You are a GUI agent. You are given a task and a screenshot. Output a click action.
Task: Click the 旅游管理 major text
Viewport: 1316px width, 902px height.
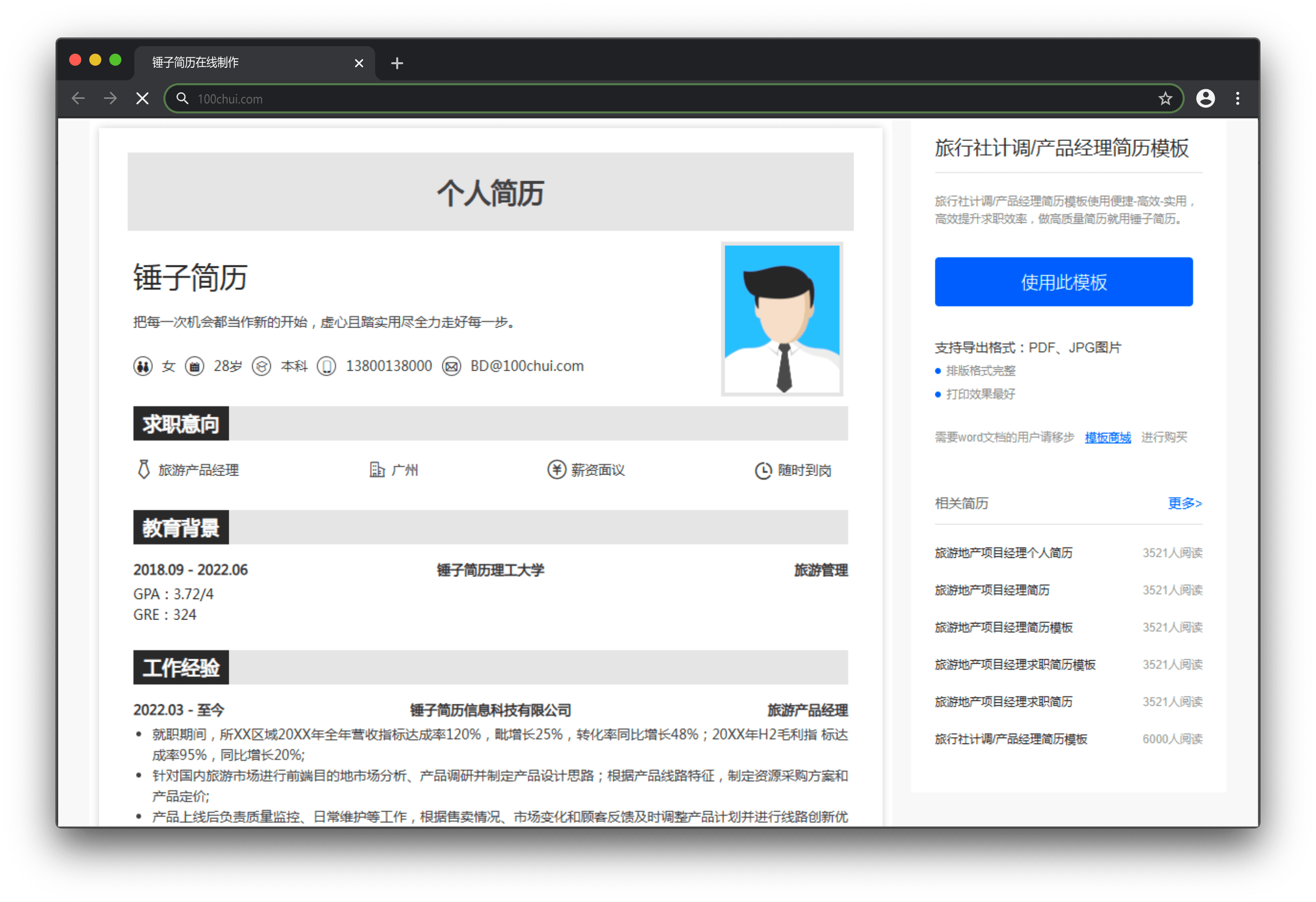[x=820, y=570]
